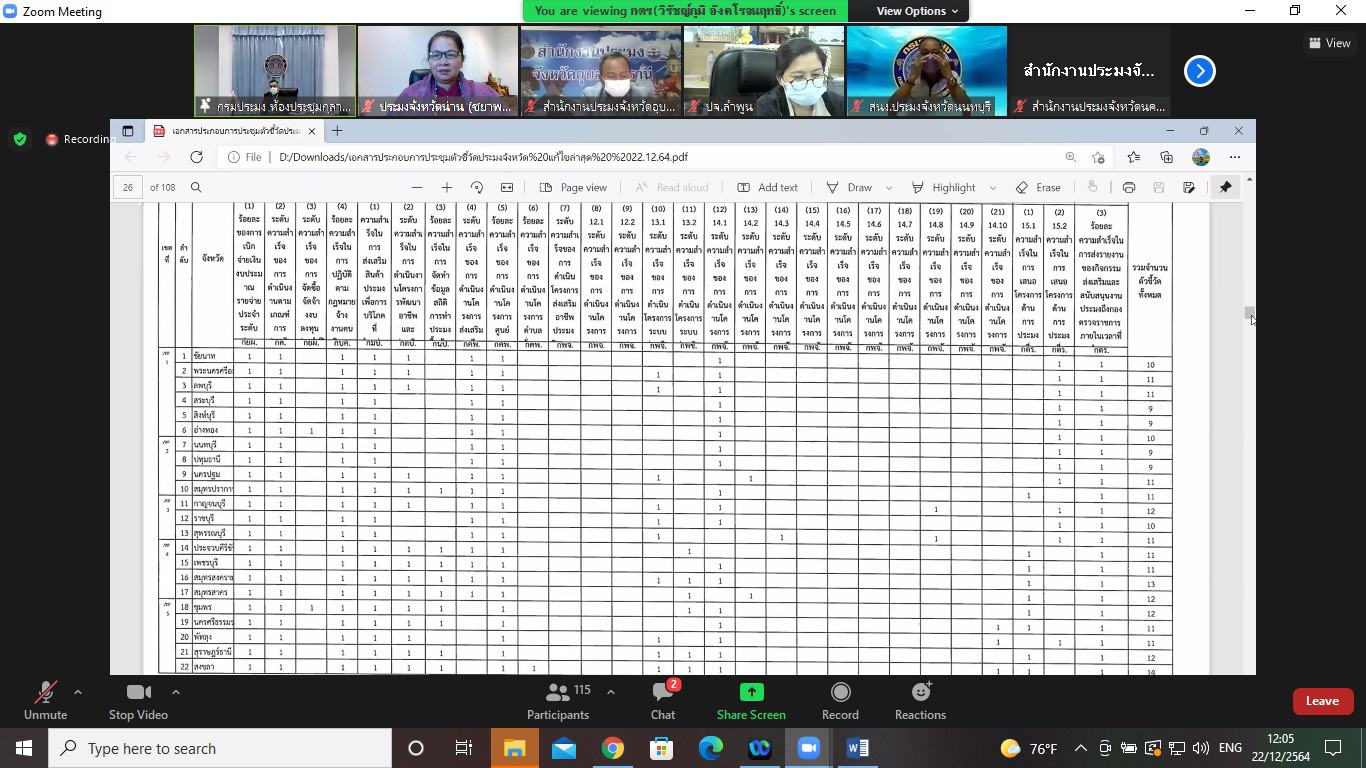The height and width of the screenshot is (768, 1366).
Task: Show next participants with the blue arrow
Action: (1199, 71)
